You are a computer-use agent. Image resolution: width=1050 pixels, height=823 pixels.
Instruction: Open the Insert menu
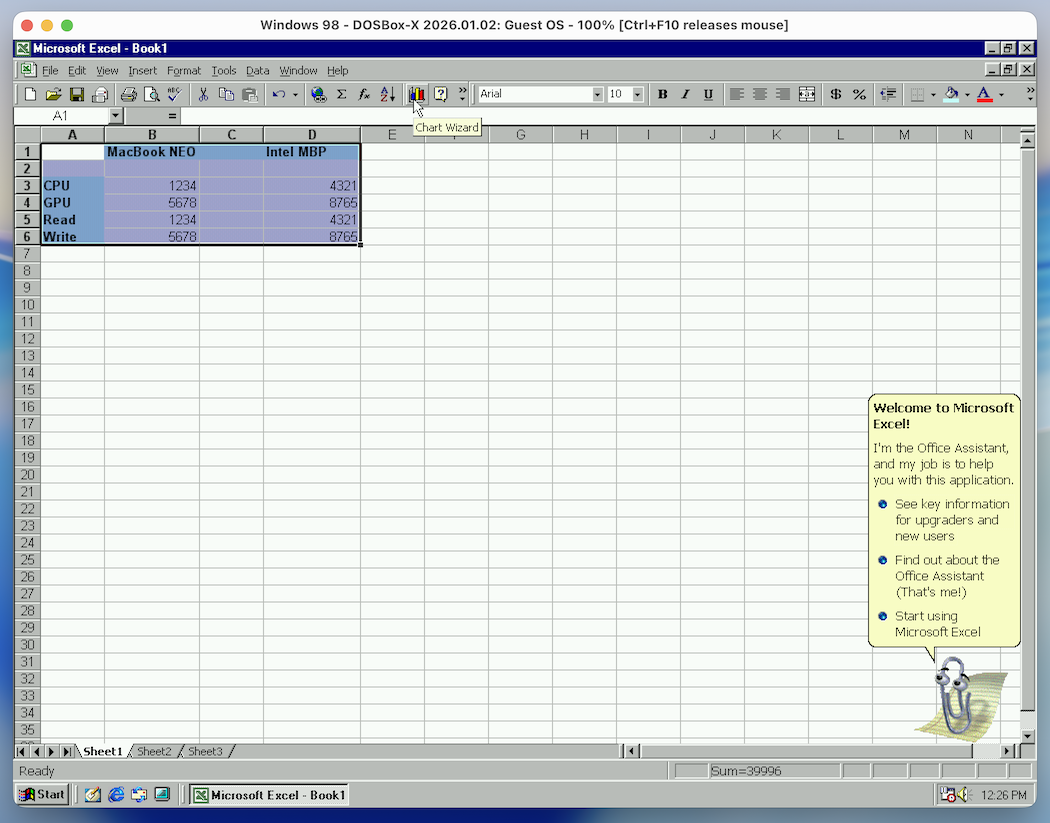tap(143, 70)
